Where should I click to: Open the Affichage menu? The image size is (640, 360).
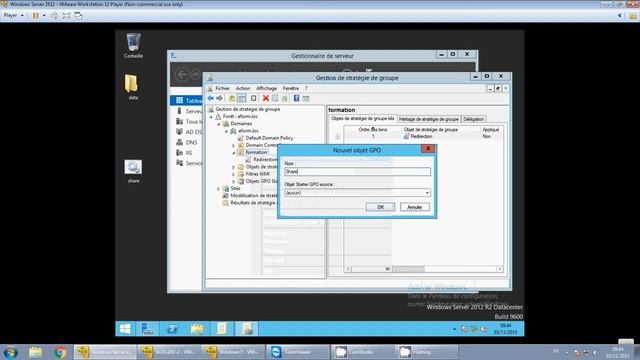pyautogui.click(x=267, y=88)
